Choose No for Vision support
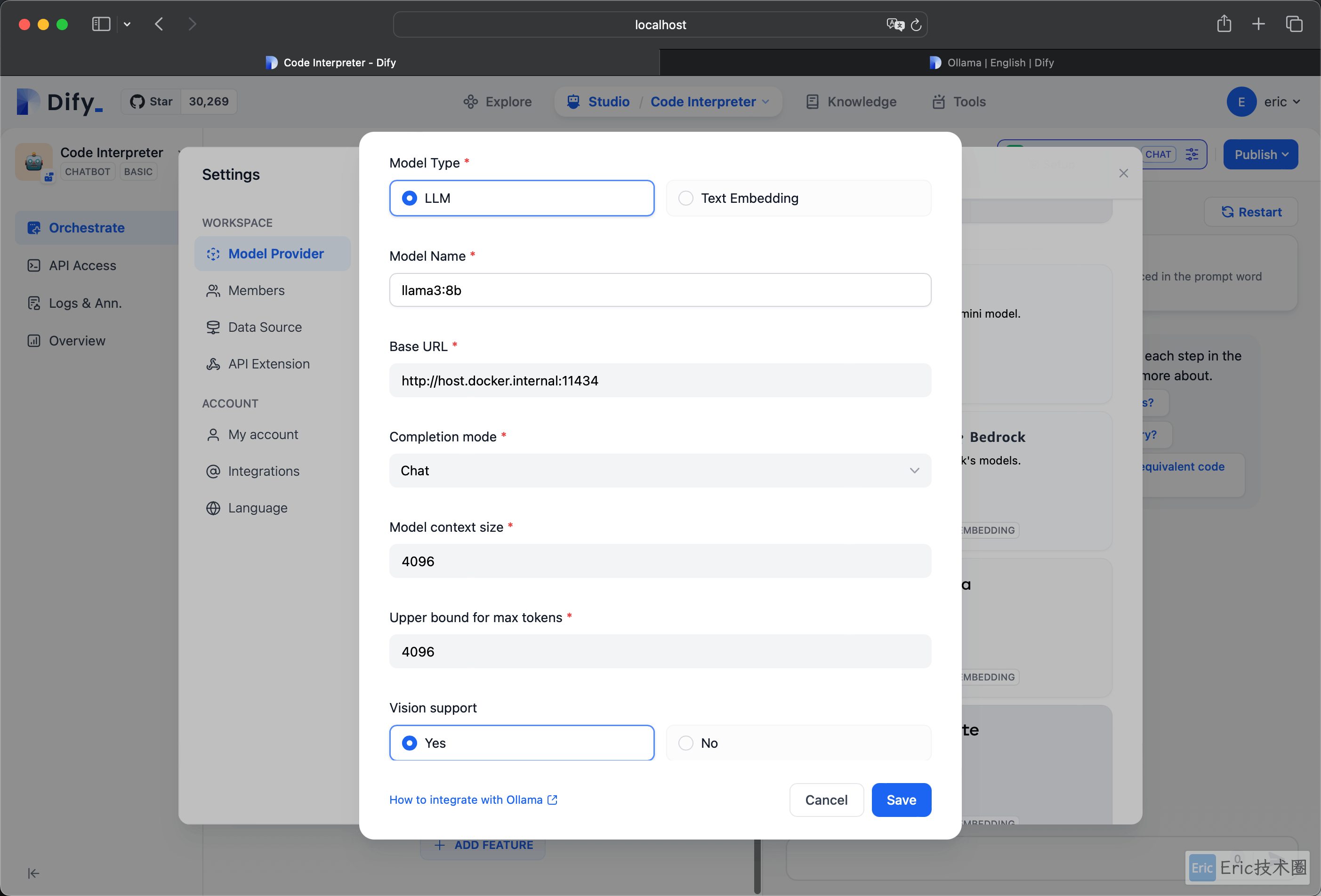Image resolution: width=1321 pixels, height=896 pixels. (798, 743)
